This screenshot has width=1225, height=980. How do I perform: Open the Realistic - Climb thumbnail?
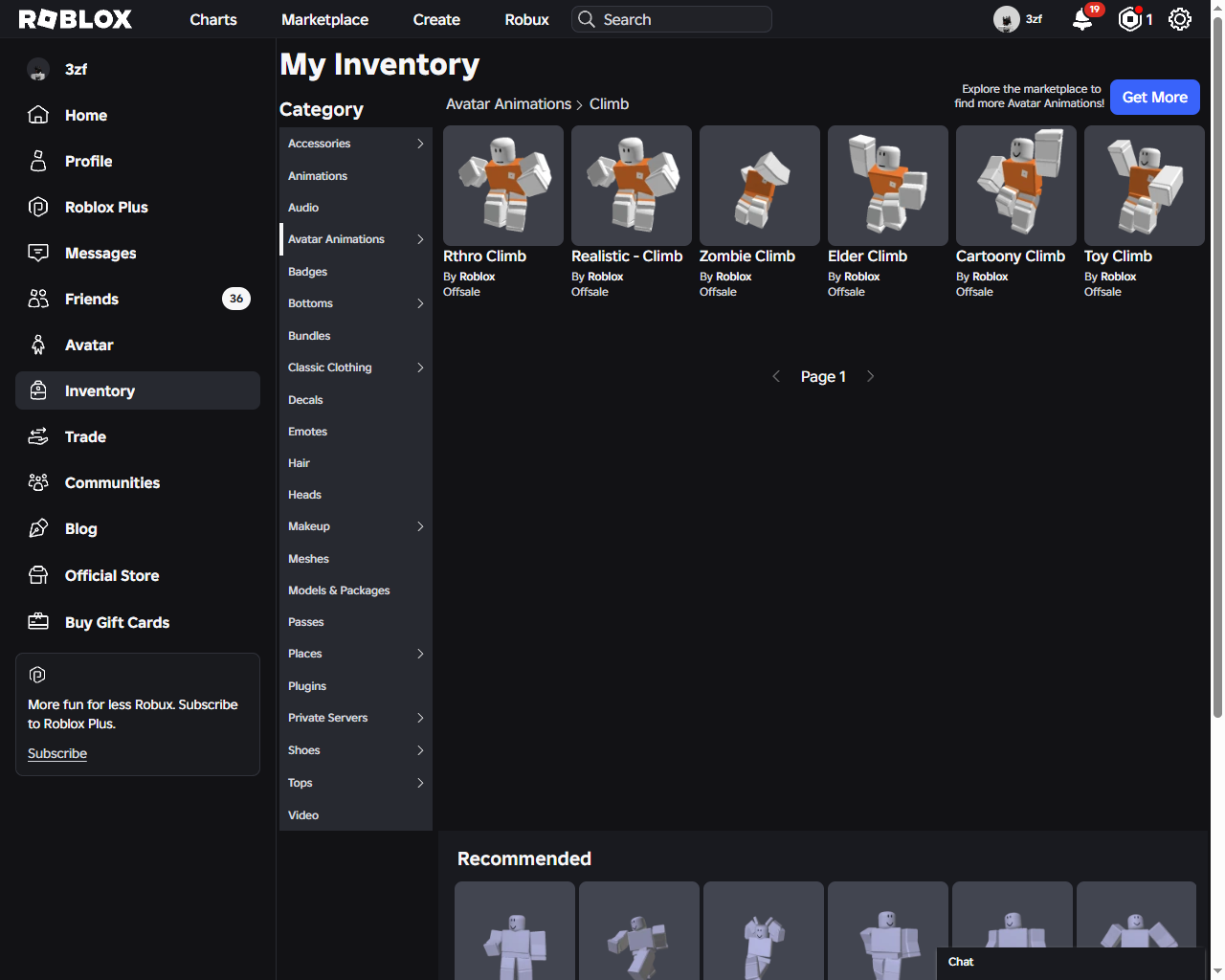(x=632, y=186)
